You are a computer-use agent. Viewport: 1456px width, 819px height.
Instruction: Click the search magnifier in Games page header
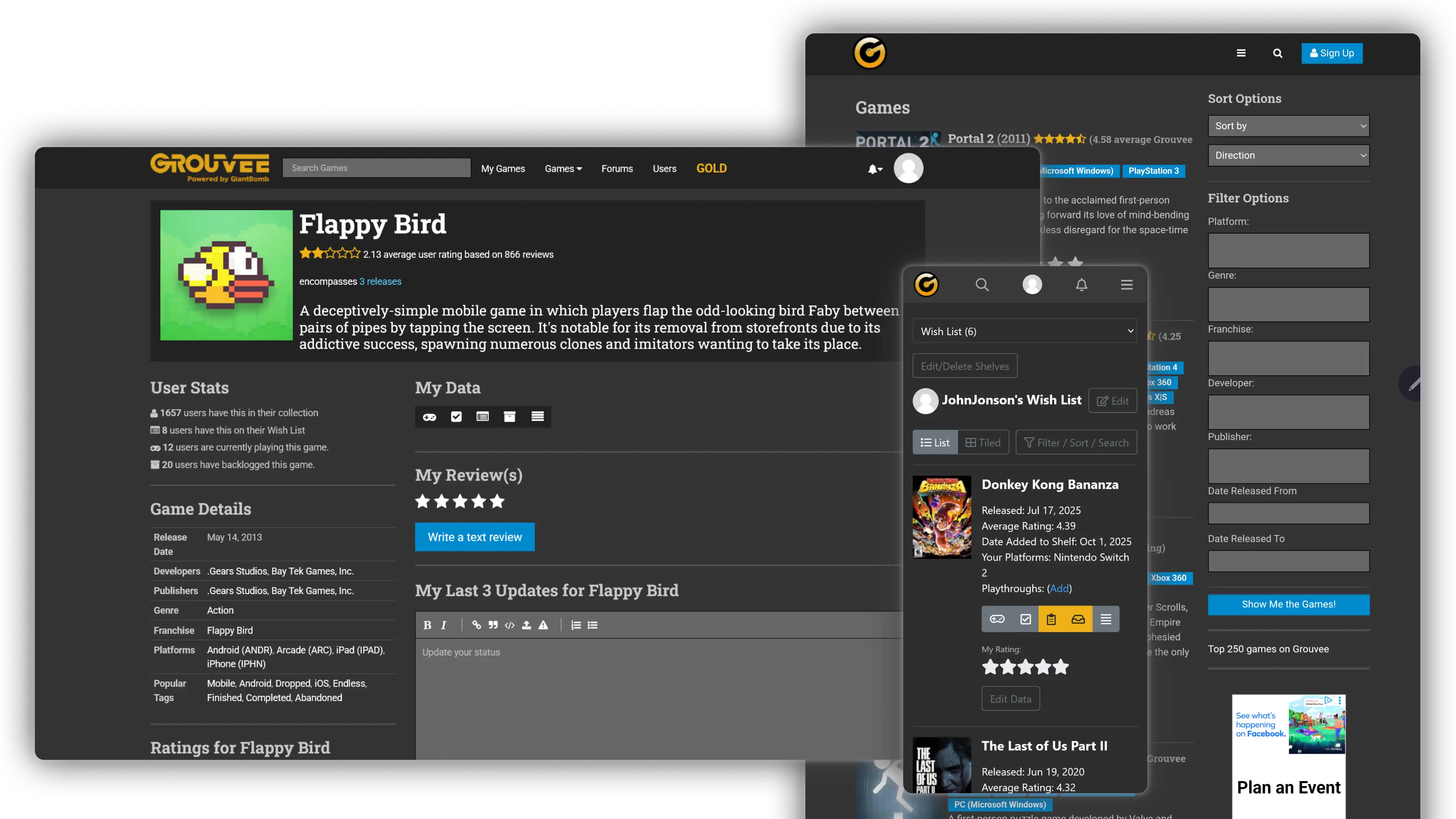[1277, 53]
